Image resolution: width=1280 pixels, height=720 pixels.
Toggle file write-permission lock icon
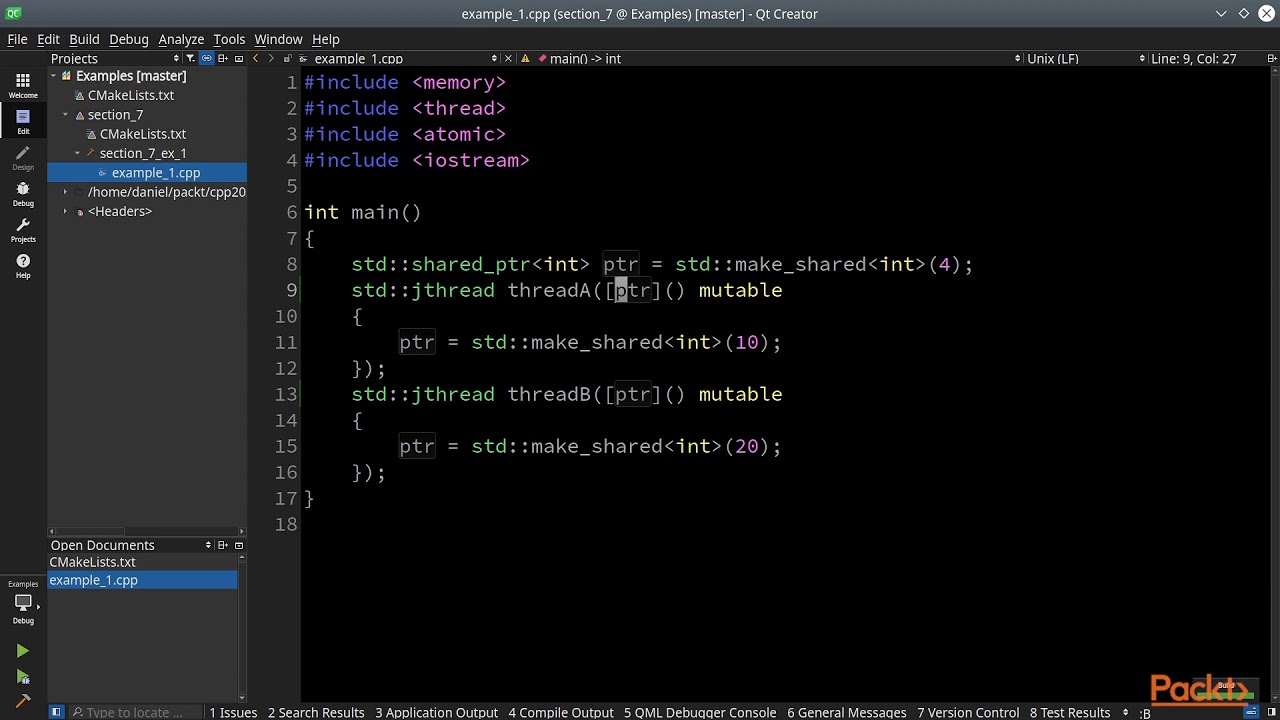[287, 59]
